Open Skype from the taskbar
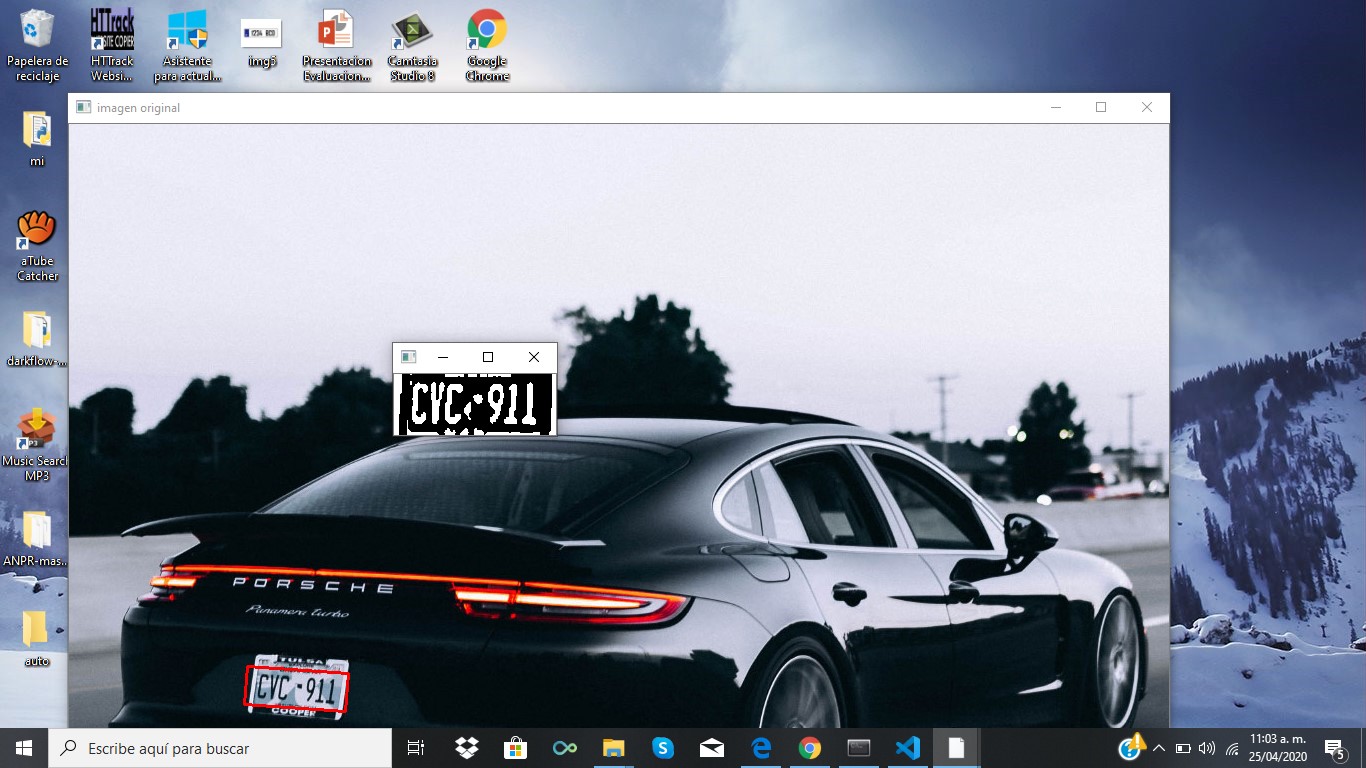Viewport: 1366px width, 768px height. [662, 748]
